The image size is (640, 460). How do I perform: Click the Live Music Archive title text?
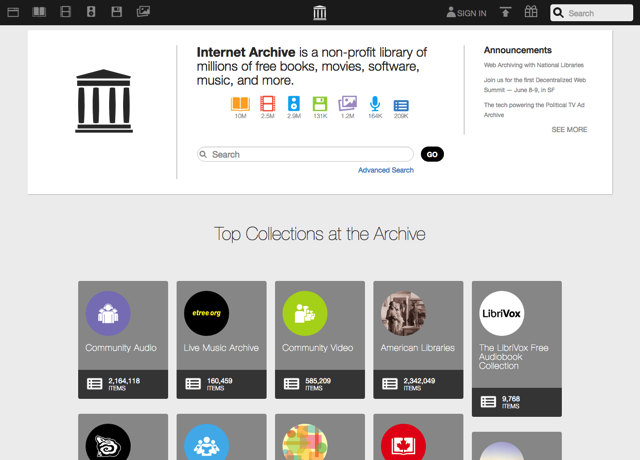[221, 348]
